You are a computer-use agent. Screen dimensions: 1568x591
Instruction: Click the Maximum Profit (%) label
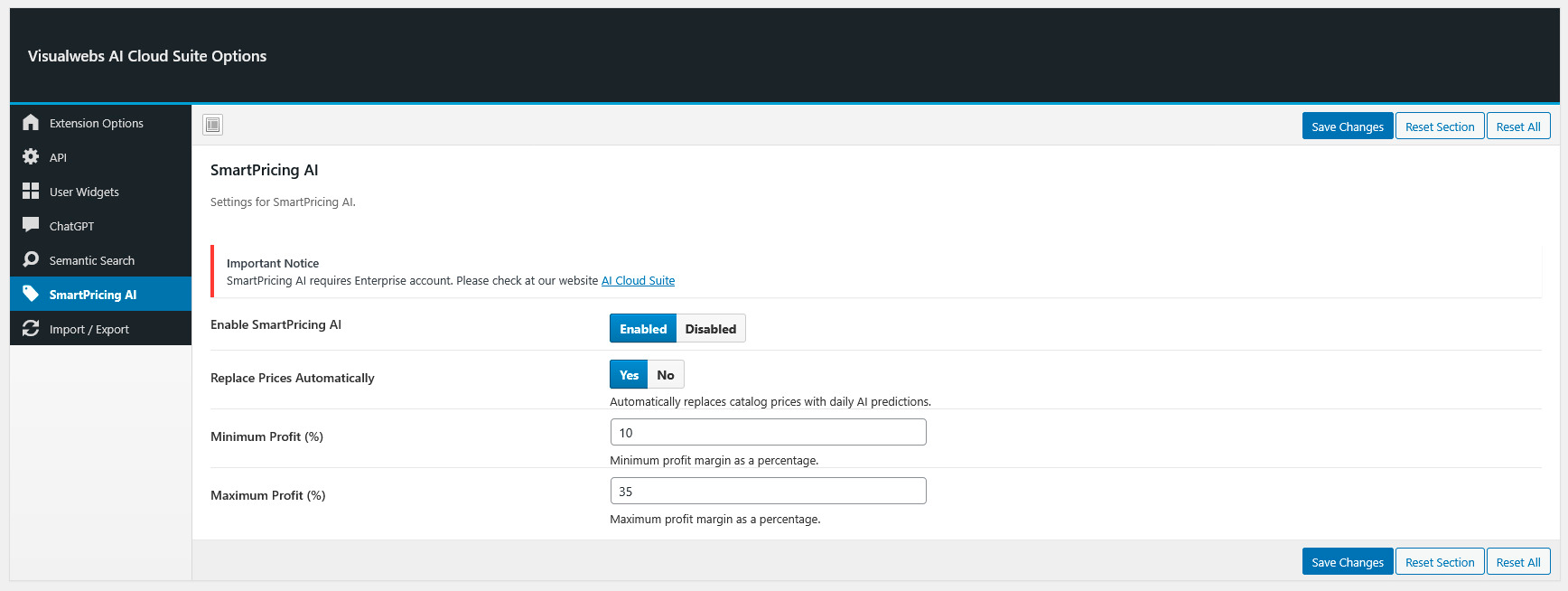(x=268, y=496)
